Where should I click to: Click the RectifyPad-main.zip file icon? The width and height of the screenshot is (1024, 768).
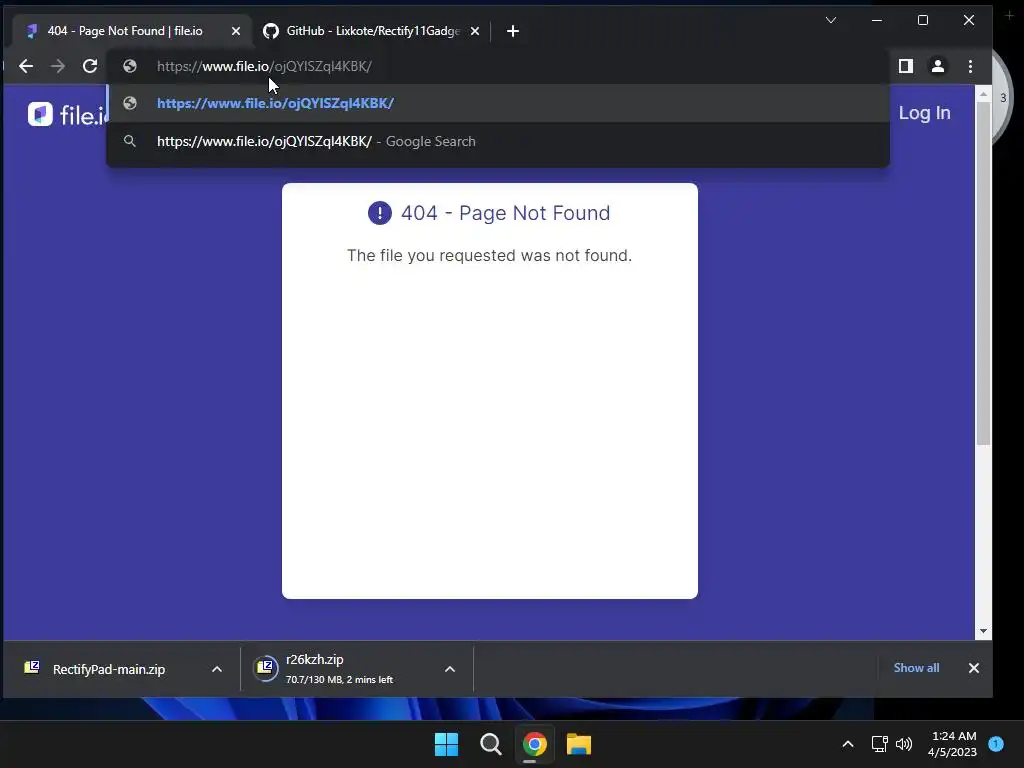tap(32, 667)
